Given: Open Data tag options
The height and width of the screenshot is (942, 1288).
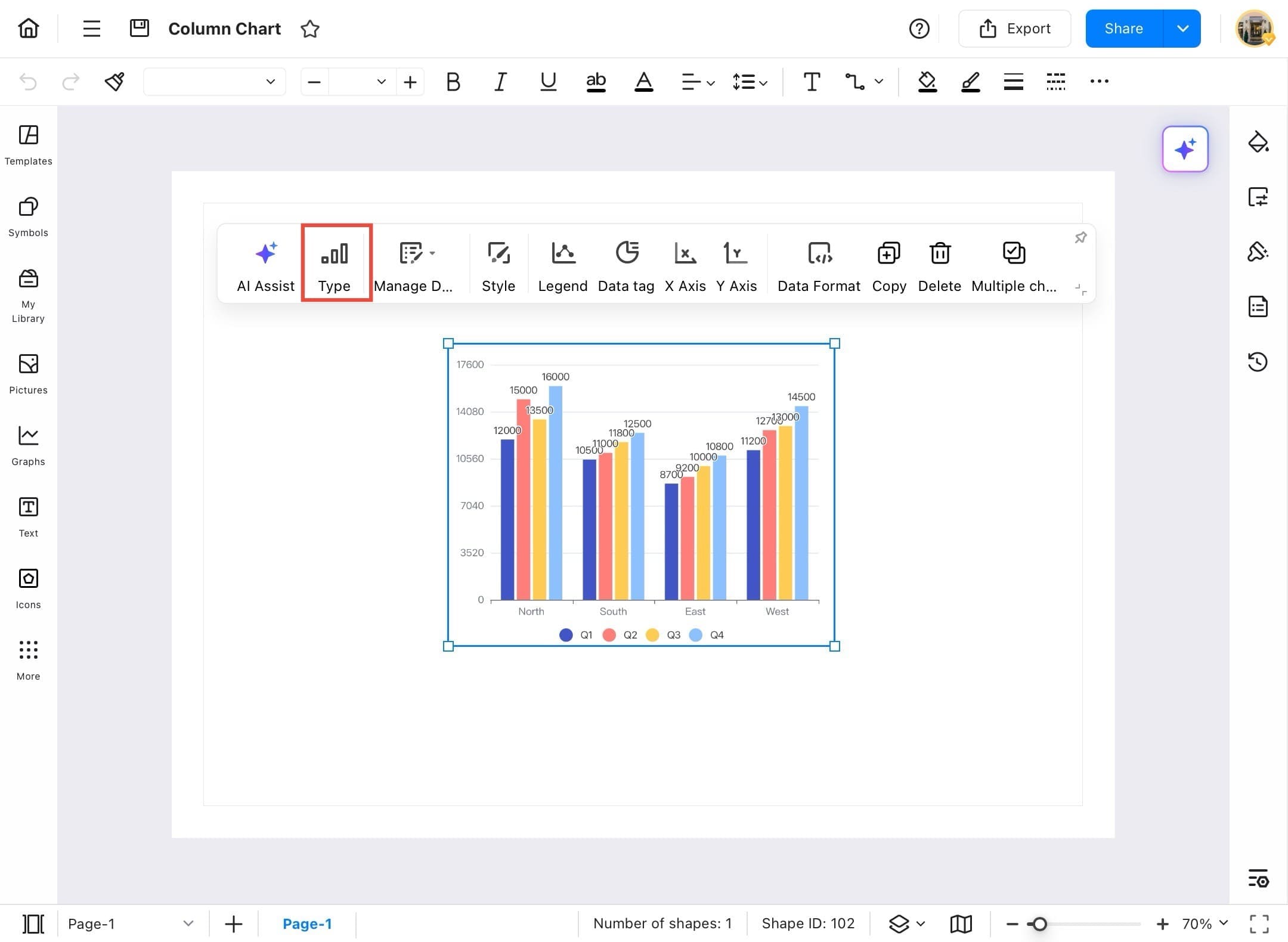Looking at the screenshot, I should [x=626, y=264].
